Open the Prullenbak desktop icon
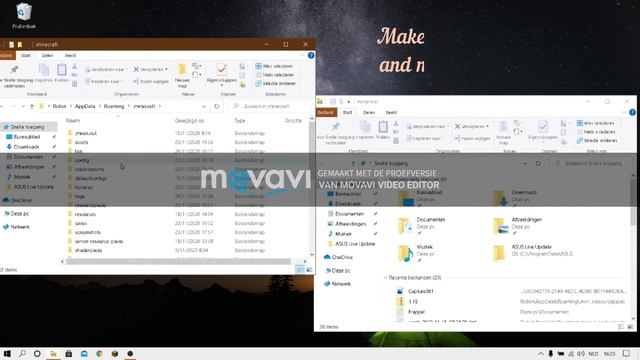The image size is (640, 360). pyautogui.click(x=24, y=16)
